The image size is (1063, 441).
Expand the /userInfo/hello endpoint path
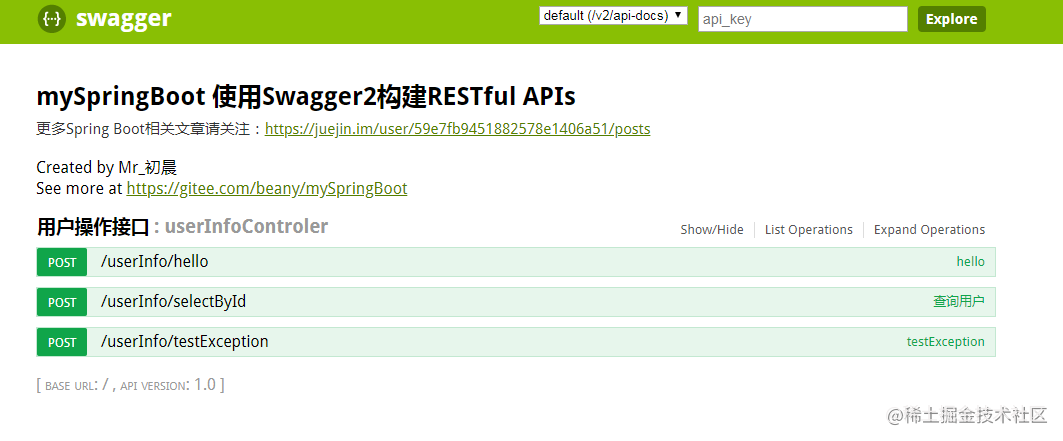pos(155,261)
